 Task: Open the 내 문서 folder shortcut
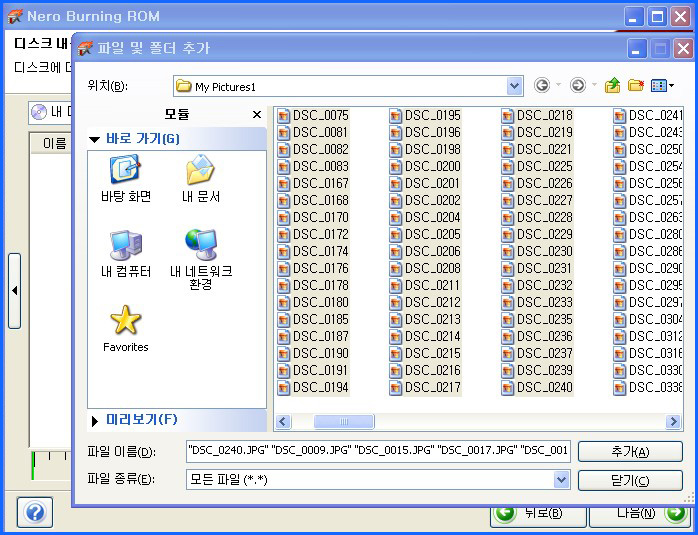tap(201, 178)
